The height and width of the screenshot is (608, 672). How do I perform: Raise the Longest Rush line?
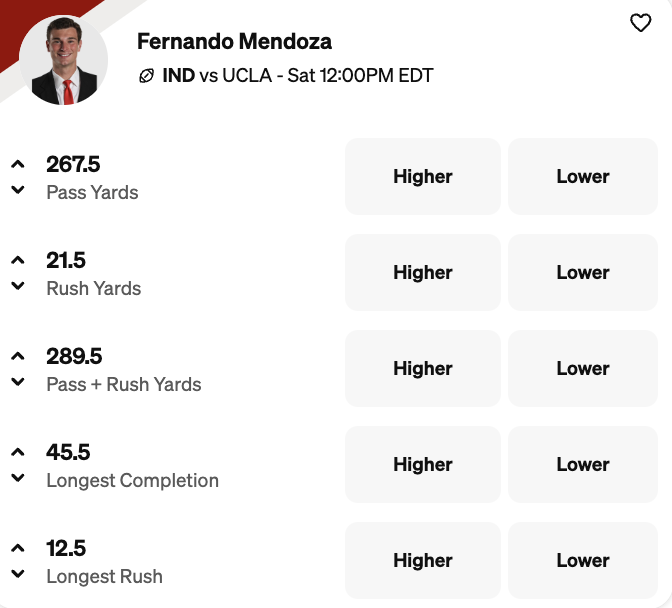tap(18, 548)
